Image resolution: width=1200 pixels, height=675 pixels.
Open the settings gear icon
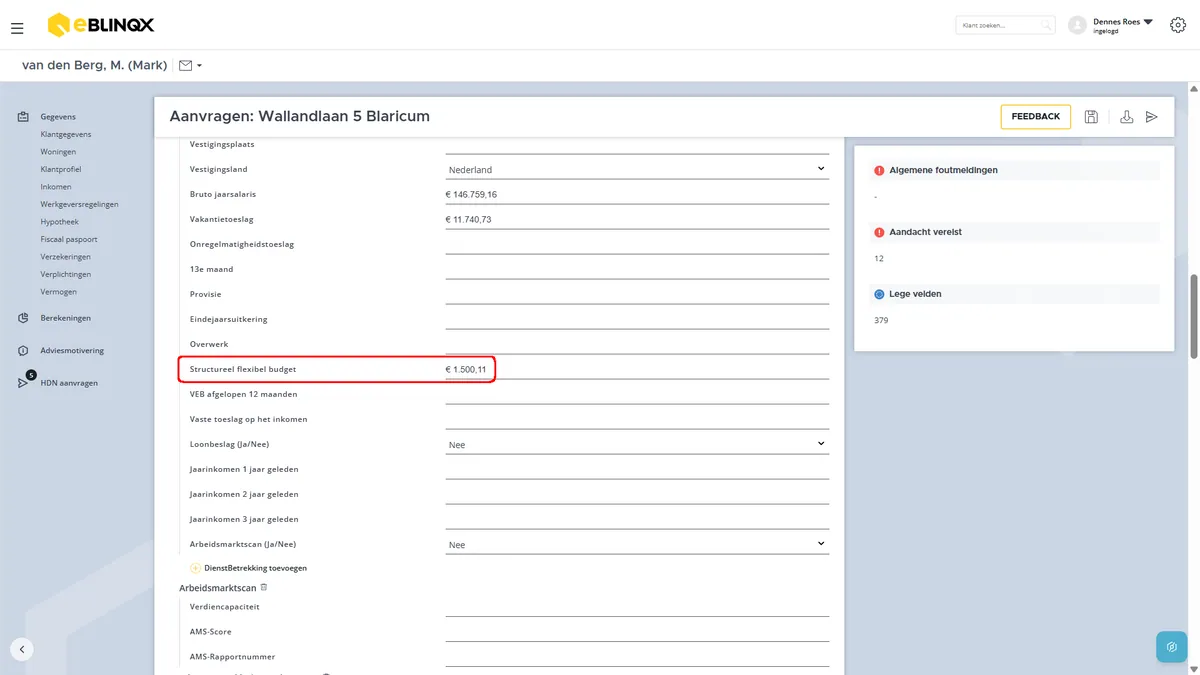tap(1178, 25)
